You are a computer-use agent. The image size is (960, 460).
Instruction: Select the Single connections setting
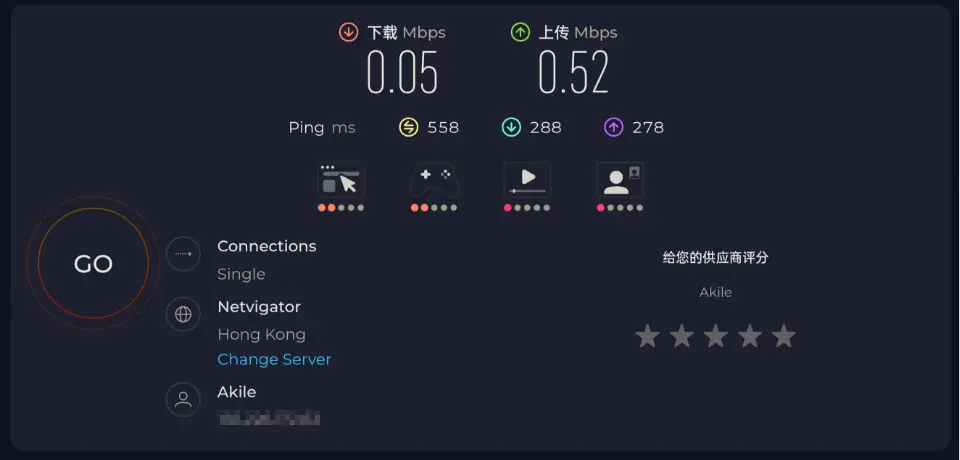click(x=241, y=274)
